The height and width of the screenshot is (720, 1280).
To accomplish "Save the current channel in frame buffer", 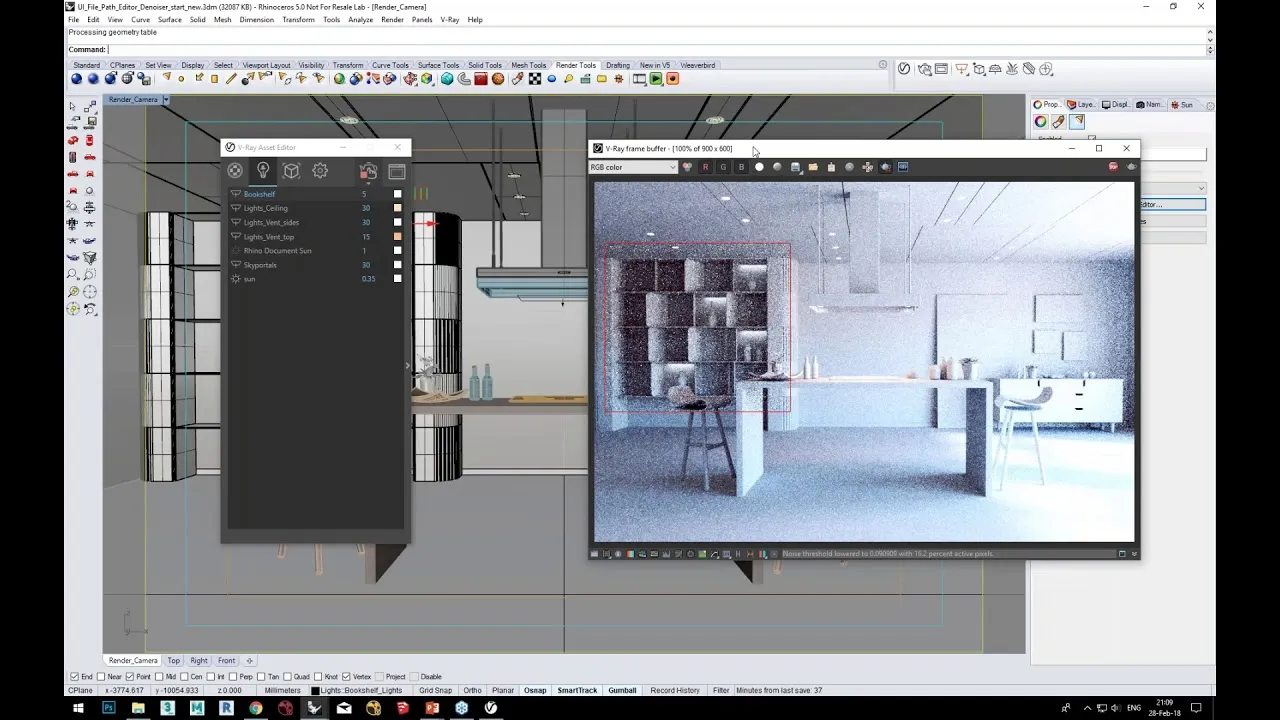I will click(795, 167).
